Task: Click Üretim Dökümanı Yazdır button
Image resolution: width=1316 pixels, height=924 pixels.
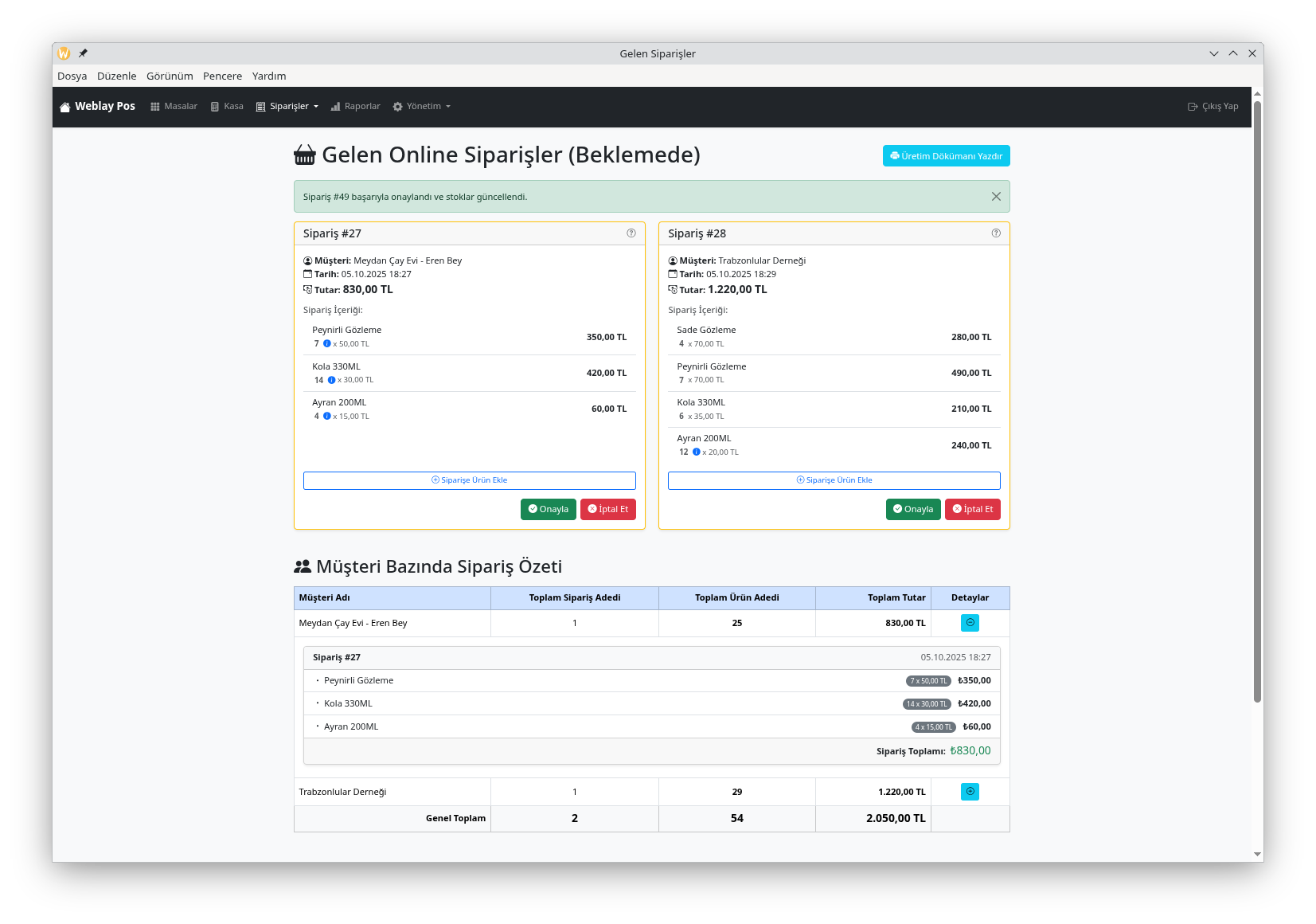Action: [946, 156]
